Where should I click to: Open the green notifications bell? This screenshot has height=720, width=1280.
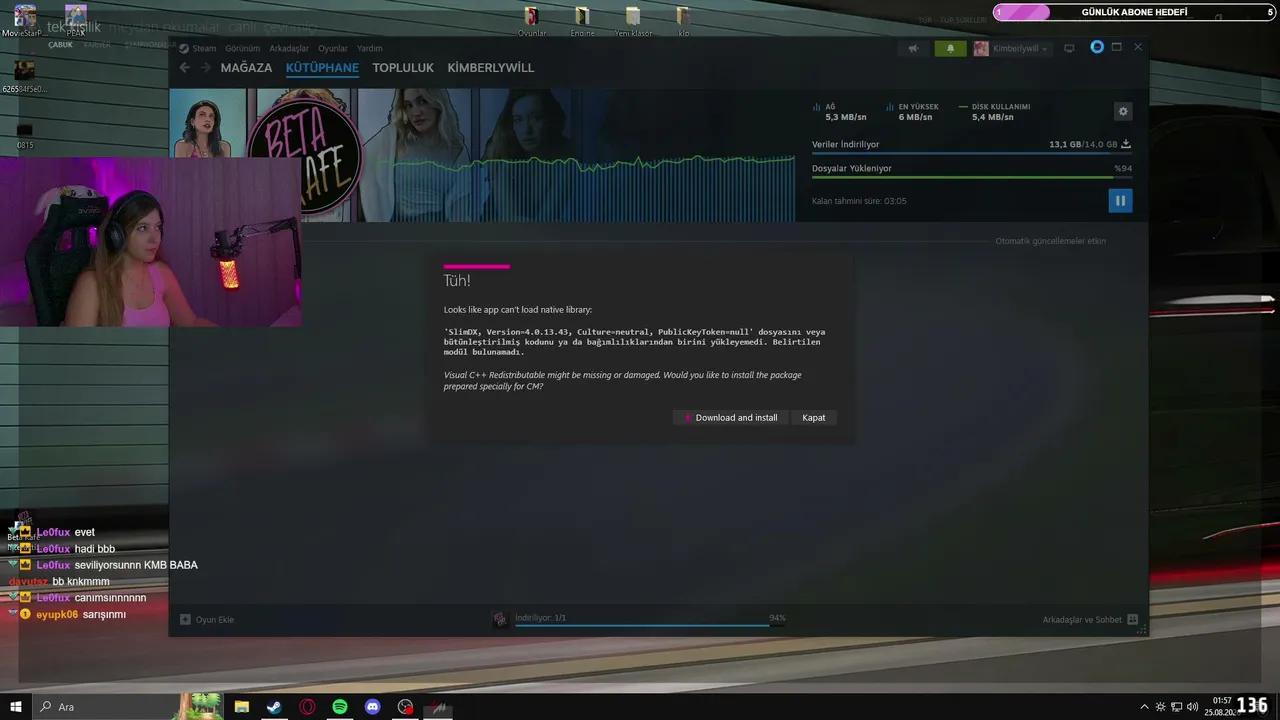pyautogui.click(x=950, y=48)
